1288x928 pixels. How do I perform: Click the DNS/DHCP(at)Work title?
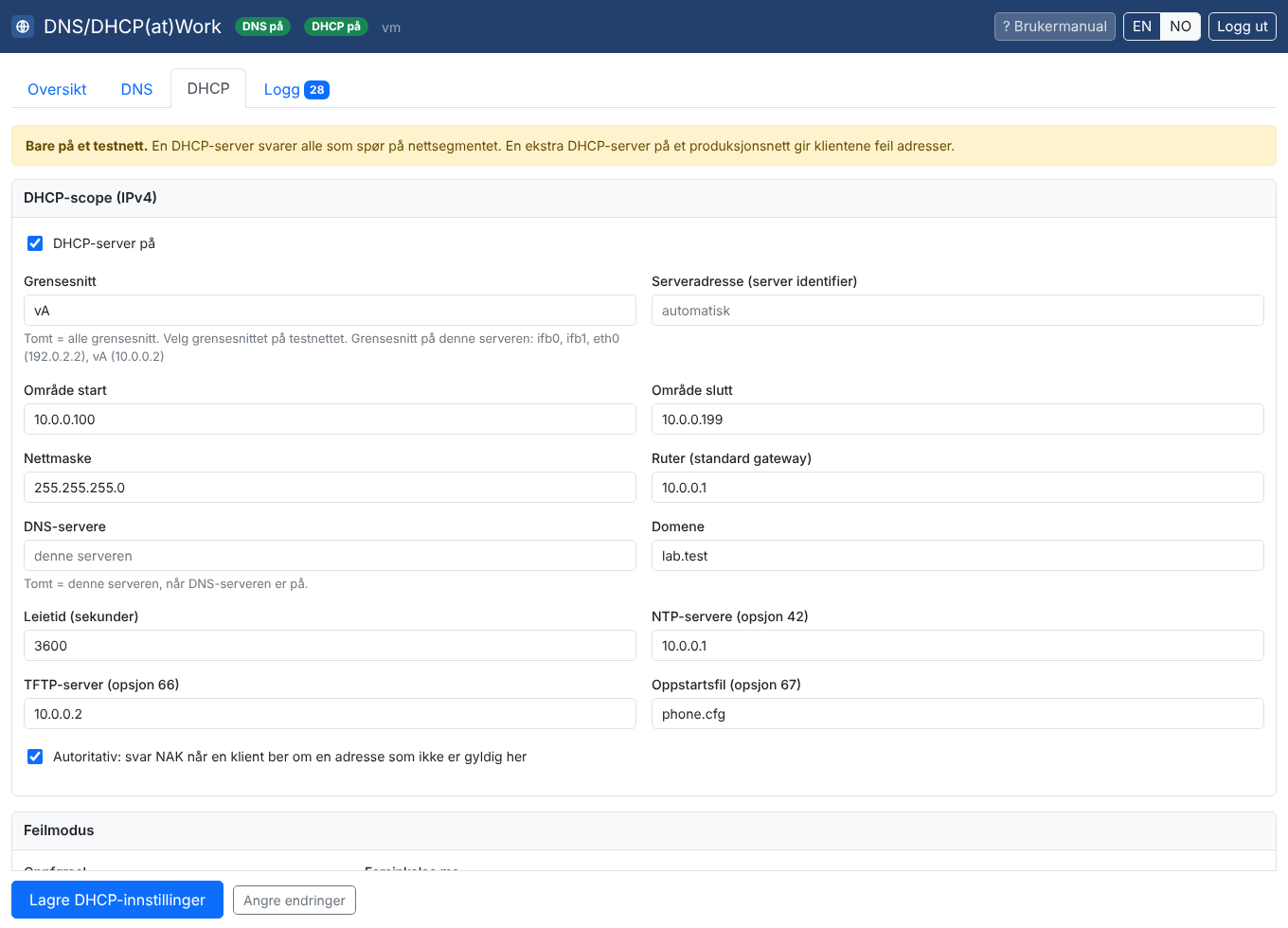[133, 27]
